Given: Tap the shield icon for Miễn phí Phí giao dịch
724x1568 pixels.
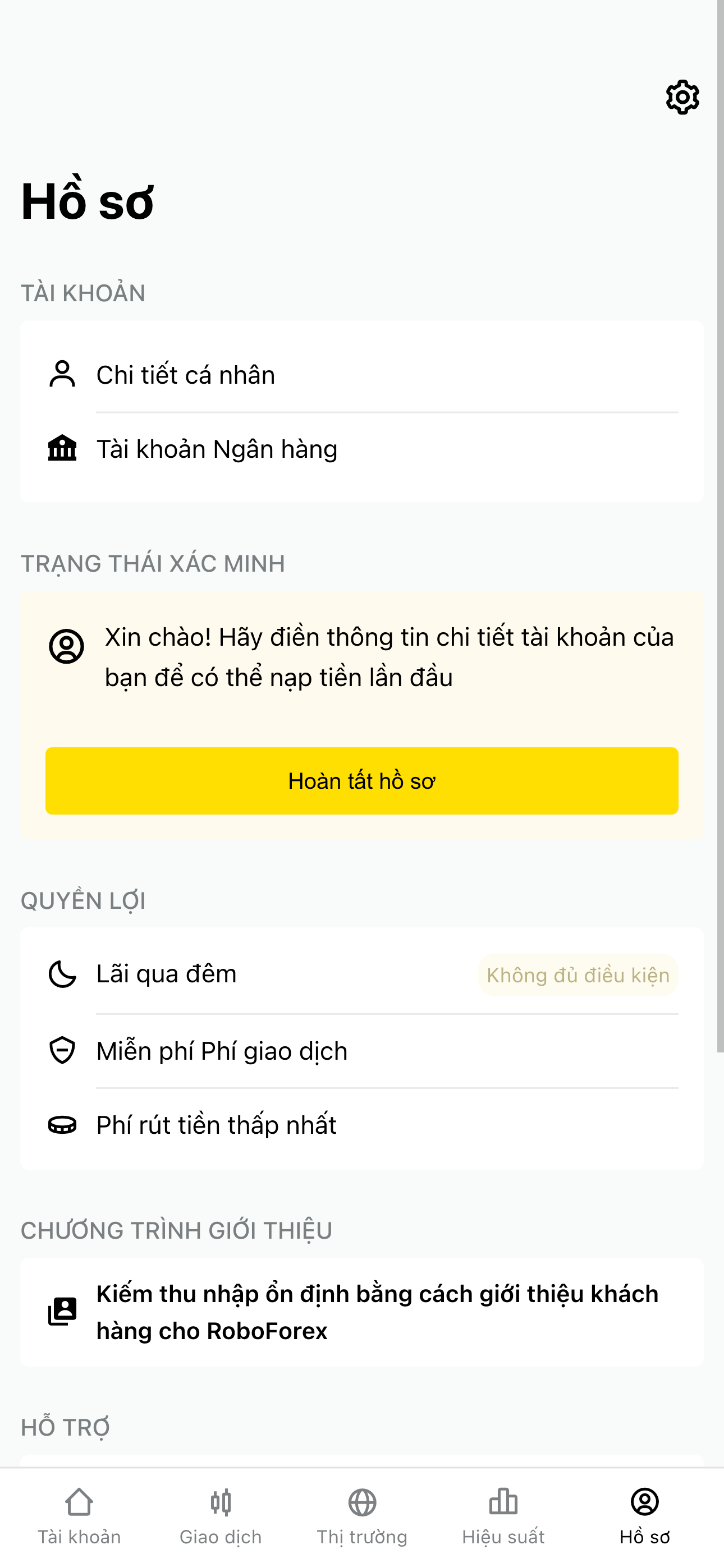Looking at the screenshot, I should tap(62, 1050).
